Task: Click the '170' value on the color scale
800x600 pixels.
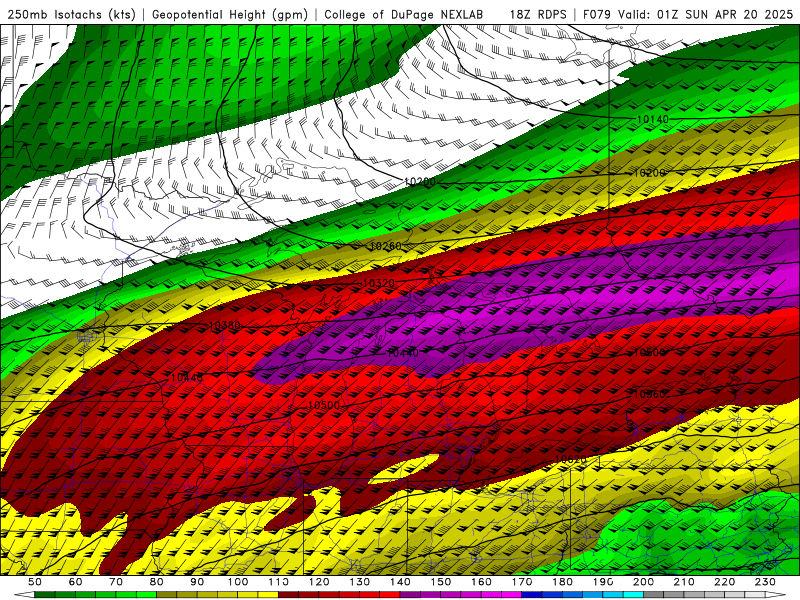Action: [522, 582]
